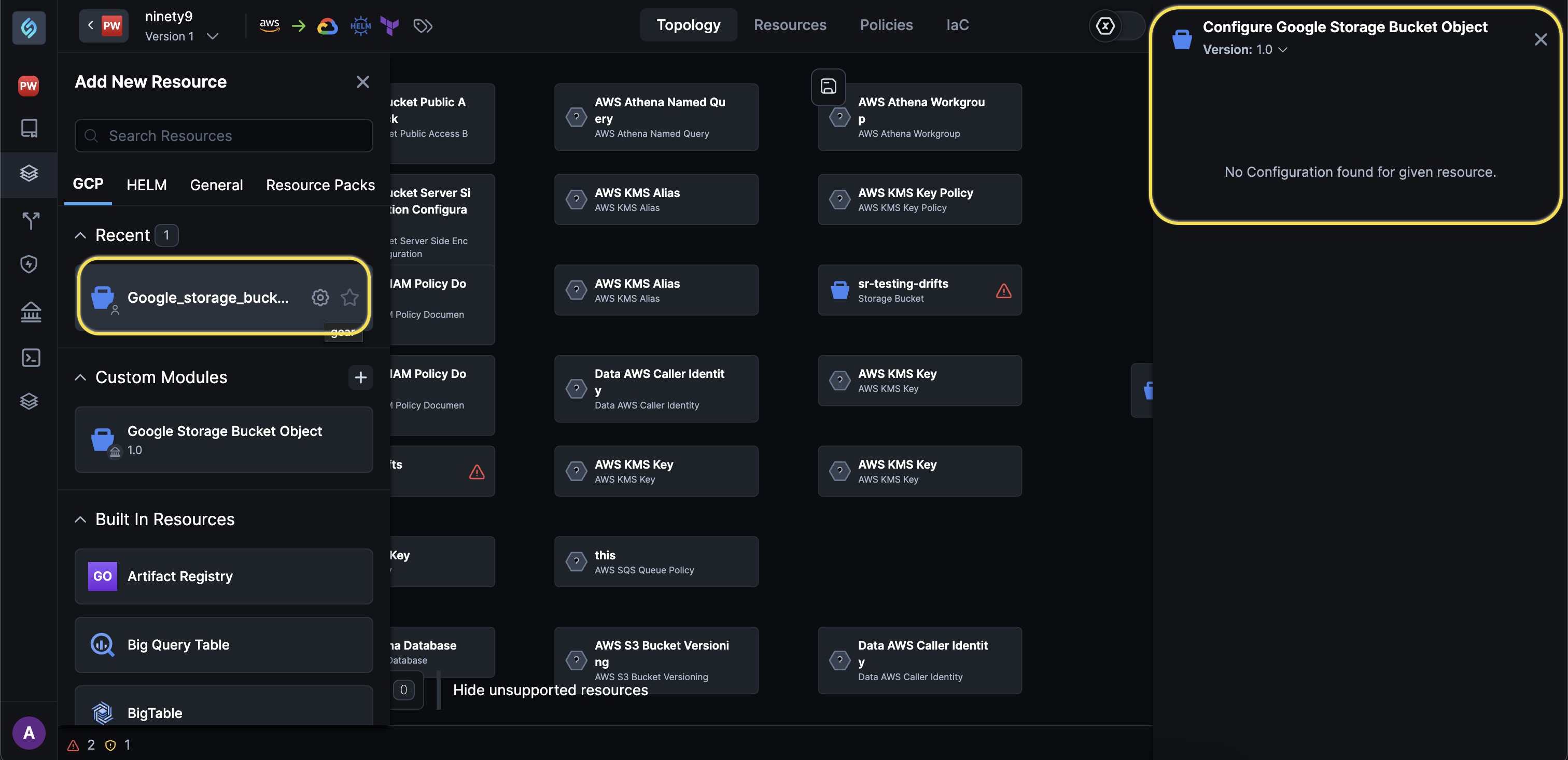Switch to the IaC tab
Image resolution: width=1568 pixels, height=760 pixels.
click(958, 25)
